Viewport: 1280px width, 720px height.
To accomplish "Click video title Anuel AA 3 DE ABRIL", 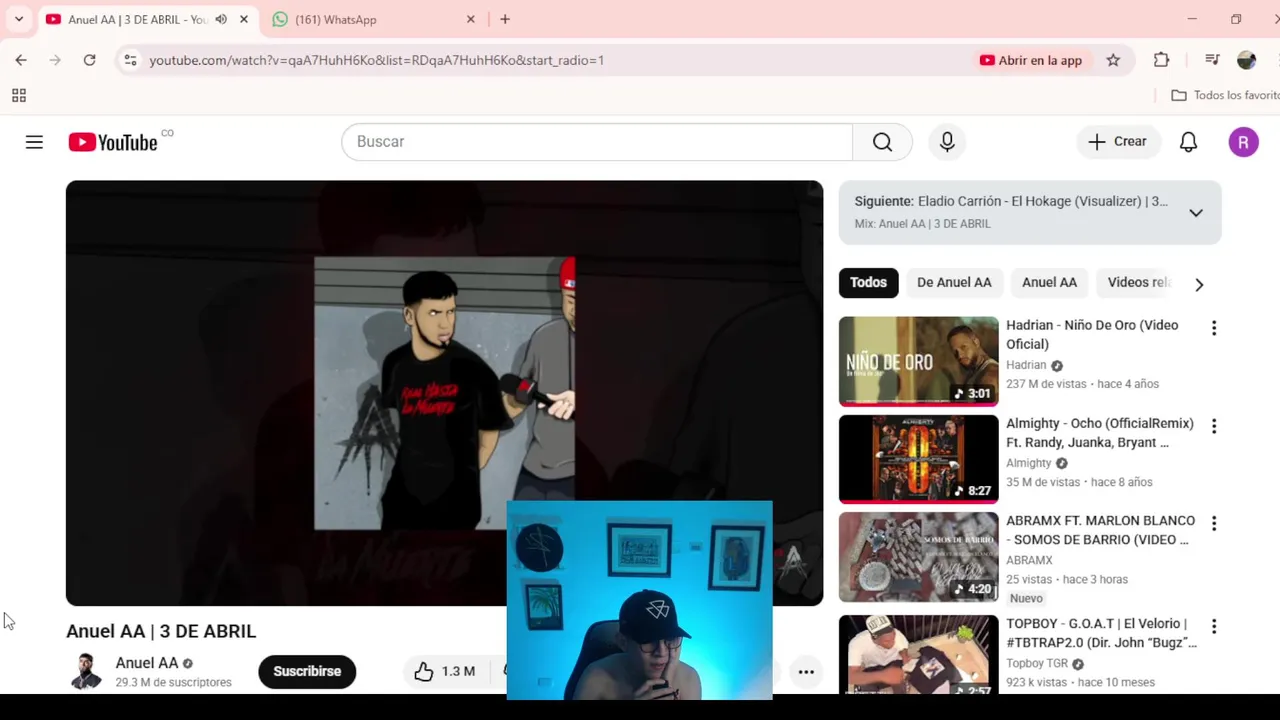I will coord(161,631).
